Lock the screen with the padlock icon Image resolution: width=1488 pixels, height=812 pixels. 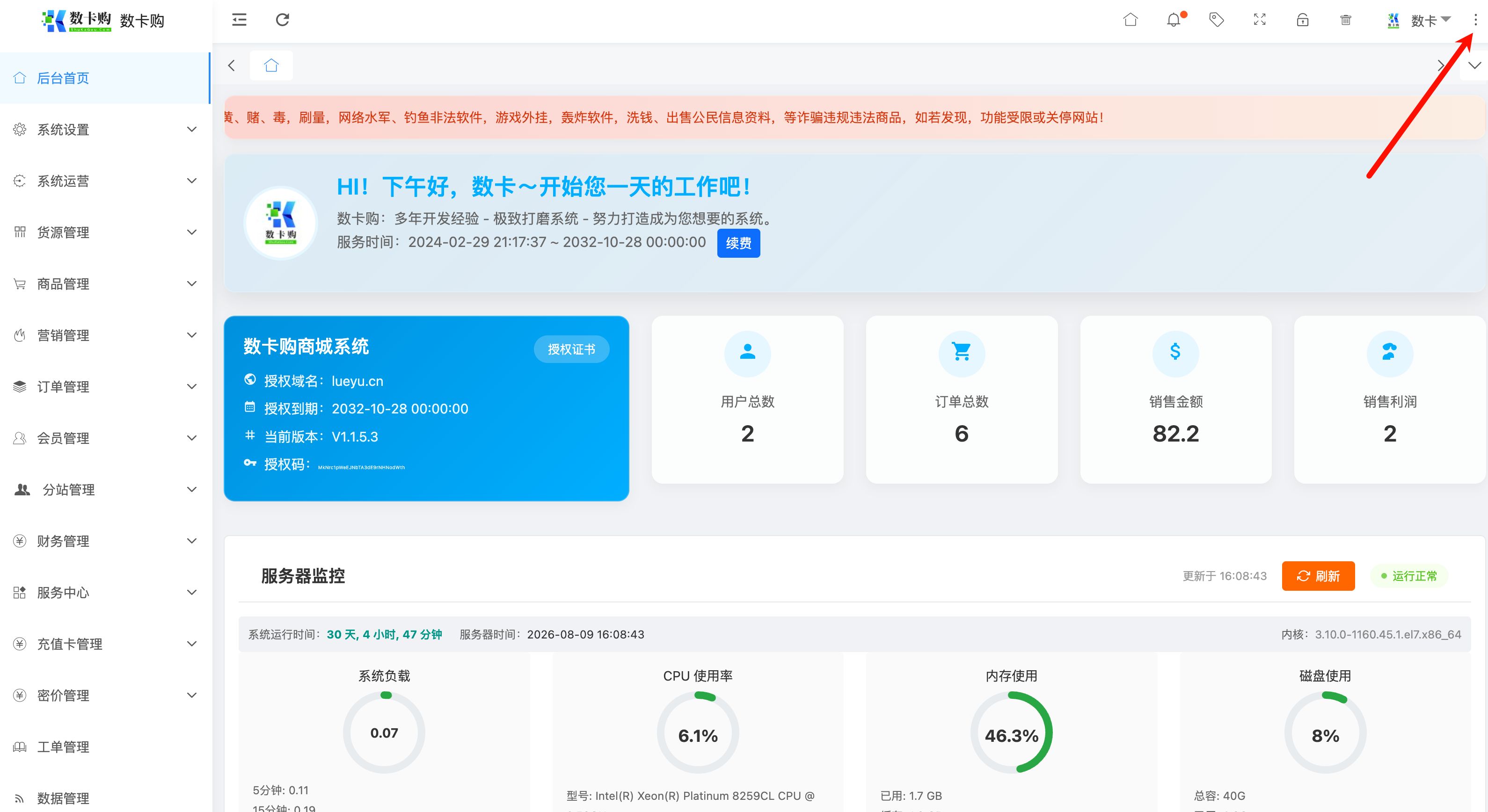pos(1303,20)
